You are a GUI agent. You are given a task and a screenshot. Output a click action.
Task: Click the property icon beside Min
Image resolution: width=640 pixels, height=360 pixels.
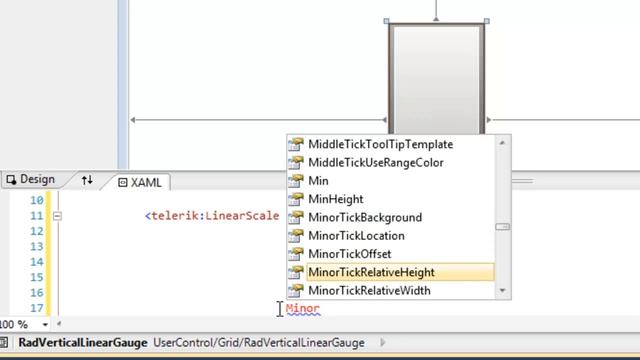[296, 180]
